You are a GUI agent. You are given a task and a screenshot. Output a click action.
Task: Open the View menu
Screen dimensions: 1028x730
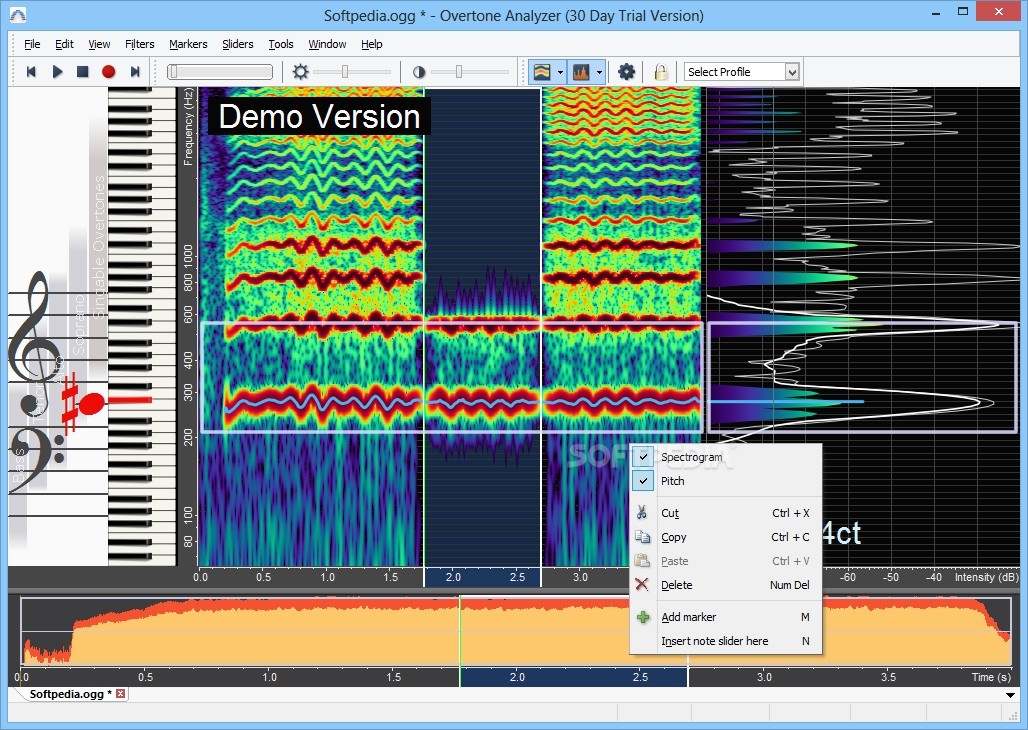coord(99,44)
